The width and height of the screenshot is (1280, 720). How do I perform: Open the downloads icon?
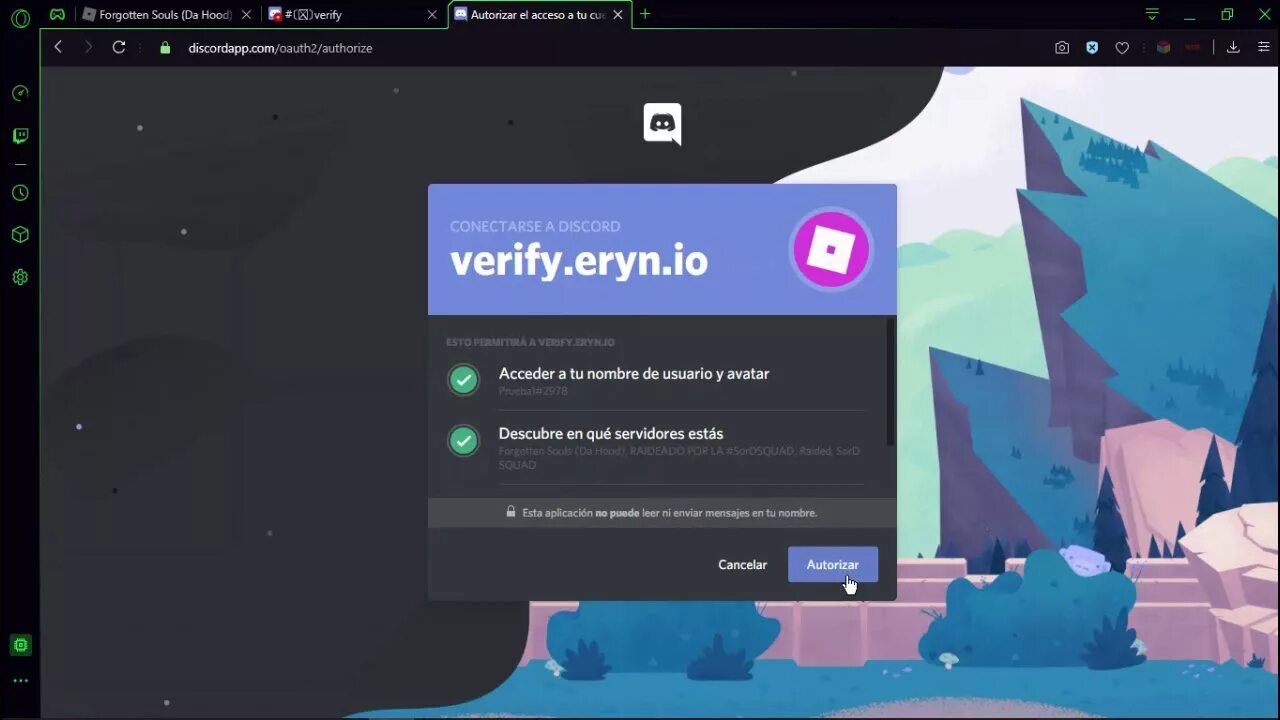1233,47
